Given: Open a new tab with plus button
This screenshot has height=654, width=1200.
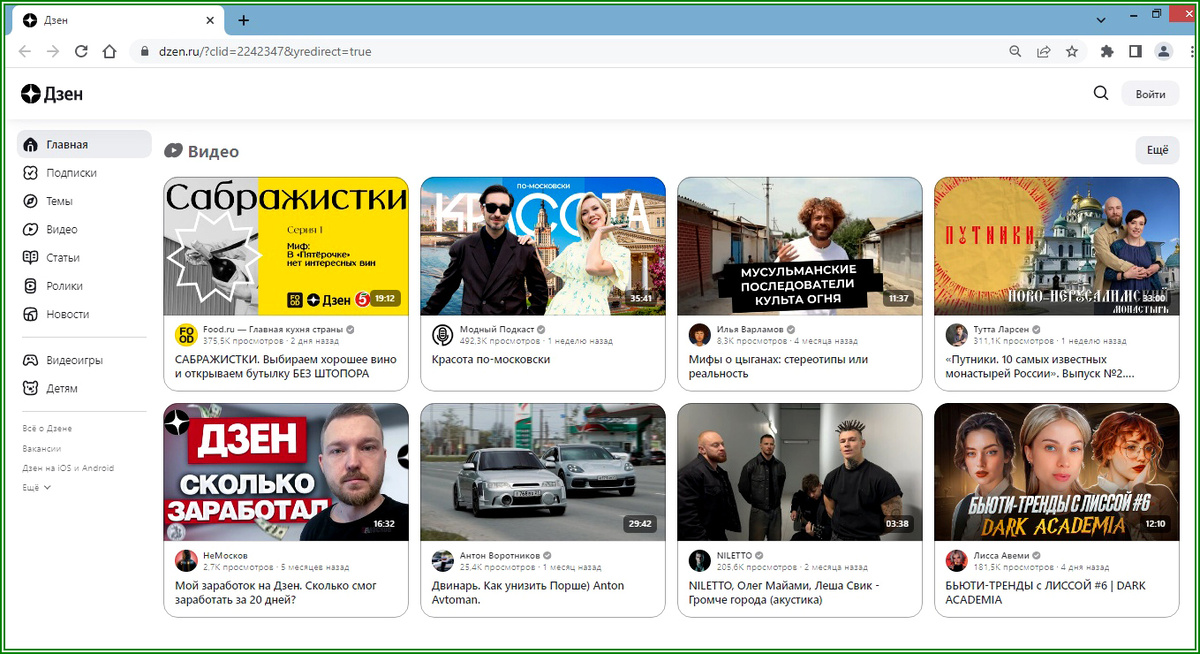Looking at the screenshot, I should coord(244,20).
